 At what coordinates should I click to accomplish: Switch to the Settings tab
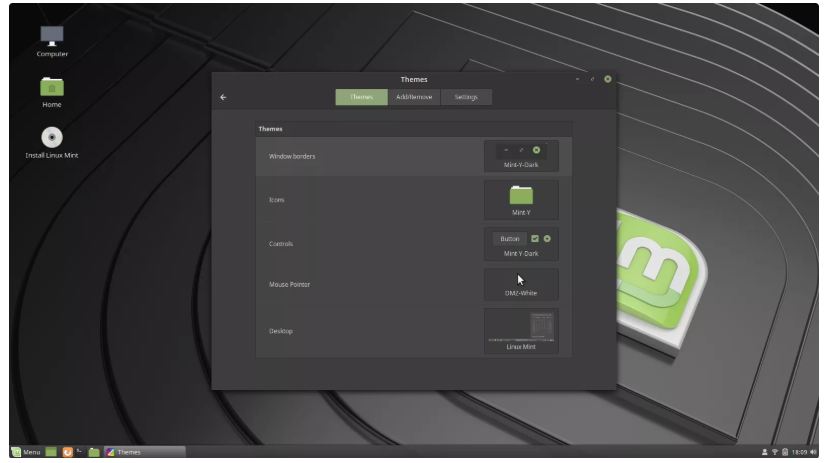click(x=466, y=97)
